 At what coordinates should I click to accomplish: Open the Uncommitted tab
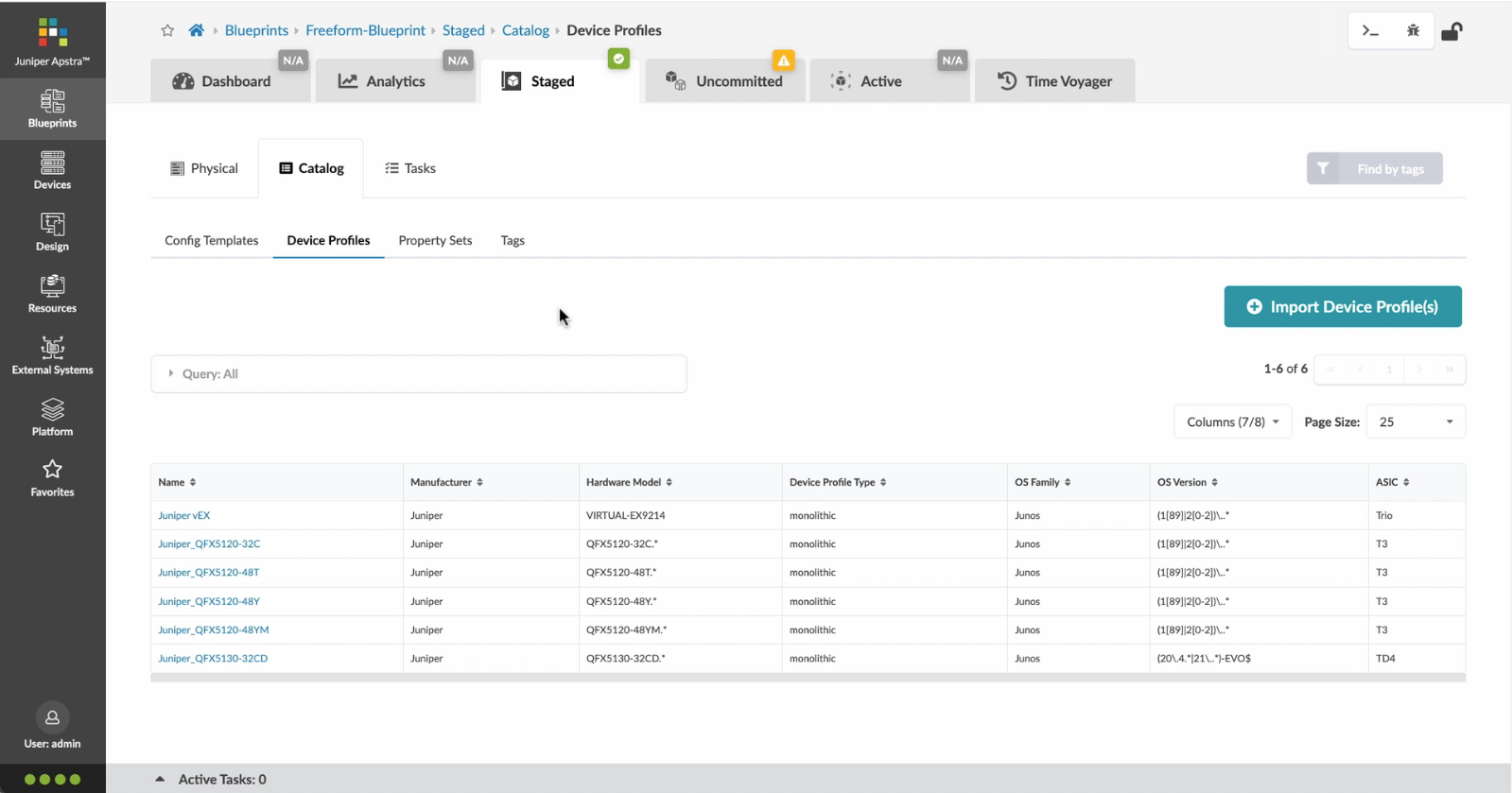724,81
